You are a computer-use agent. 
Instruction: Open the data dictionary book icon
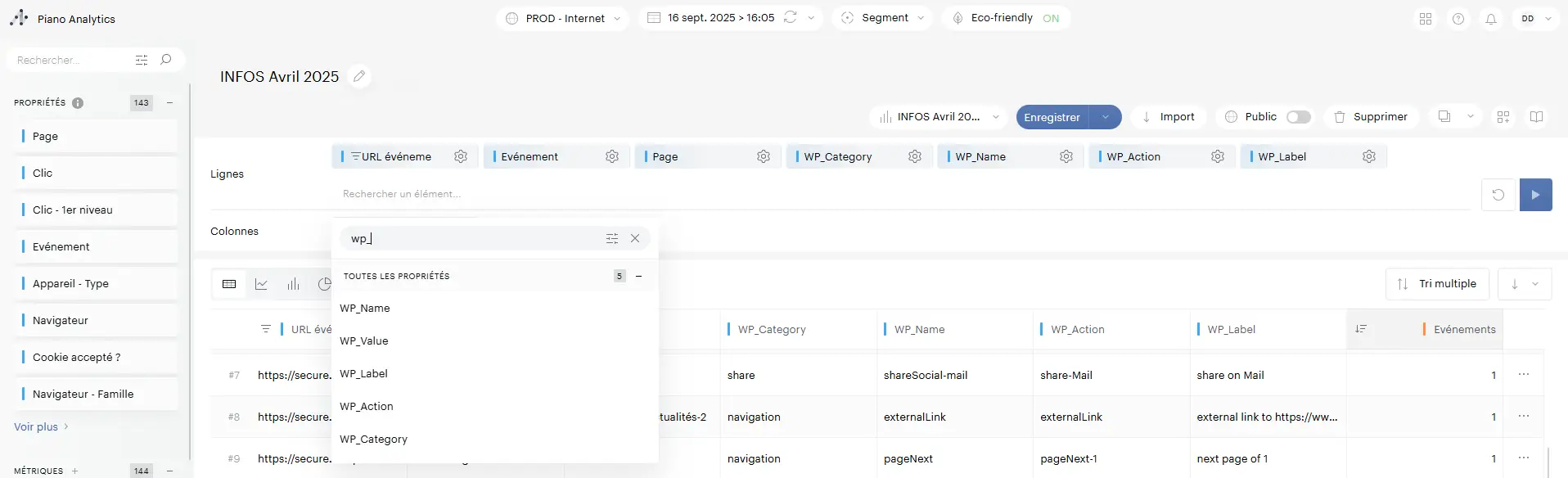pos(1536,117)
